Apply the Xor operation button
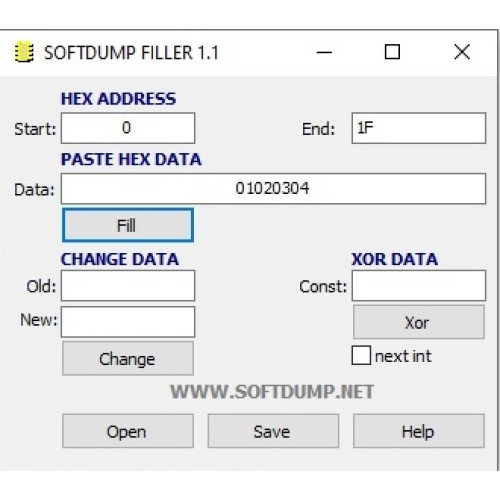The width and height of the screenshot is (500, 500). pos(419,322)
